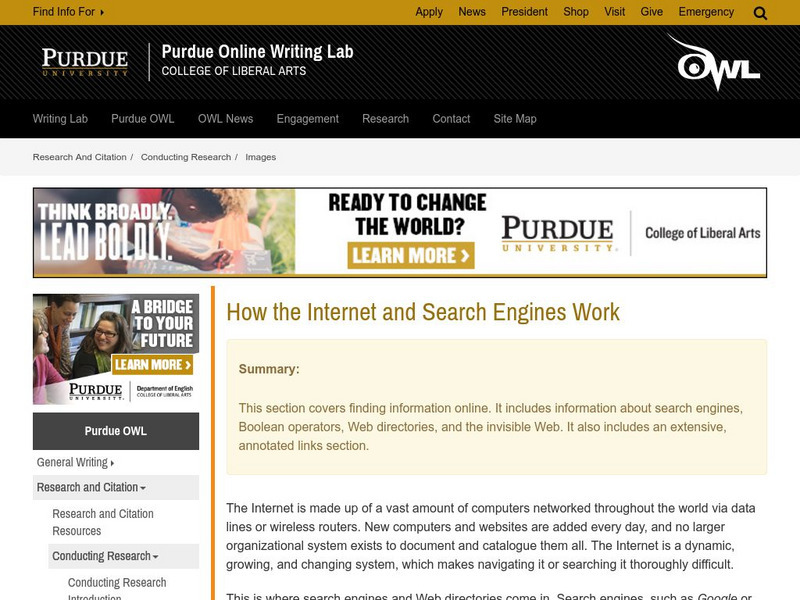Screen dimensions: 800x600
Task: Click Conducting Research breadcrumb
Action: (x=186, y=157)
